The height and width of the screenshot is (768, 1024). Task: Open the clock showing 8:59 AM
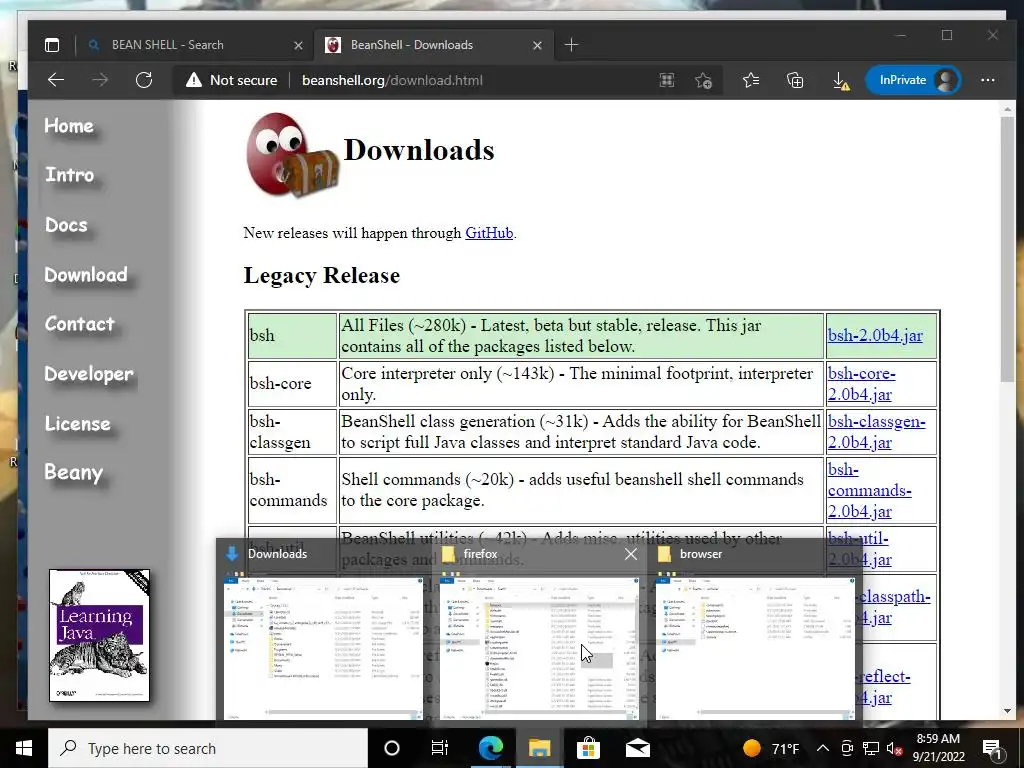(938, 748)
